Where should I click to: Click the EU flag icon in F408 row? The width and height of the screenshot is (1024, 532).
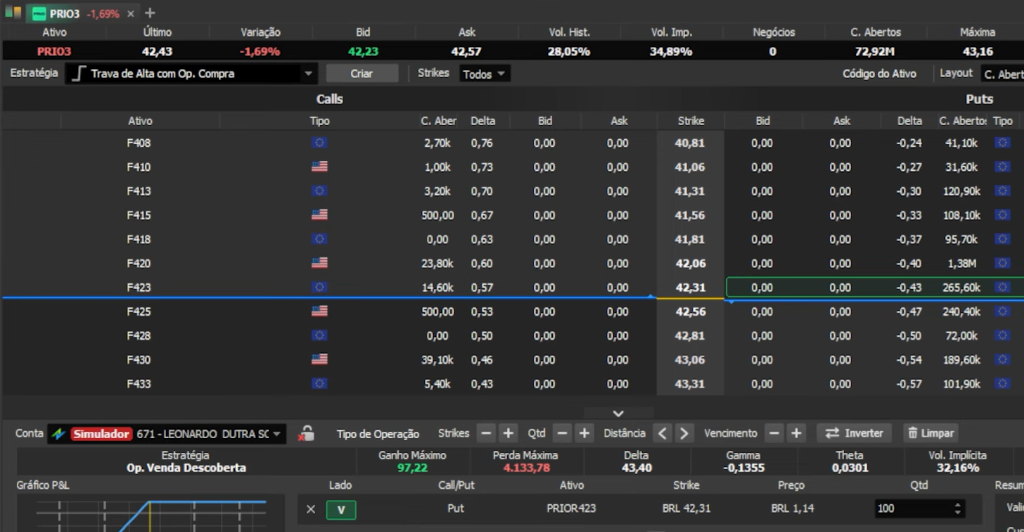point(319,143)
